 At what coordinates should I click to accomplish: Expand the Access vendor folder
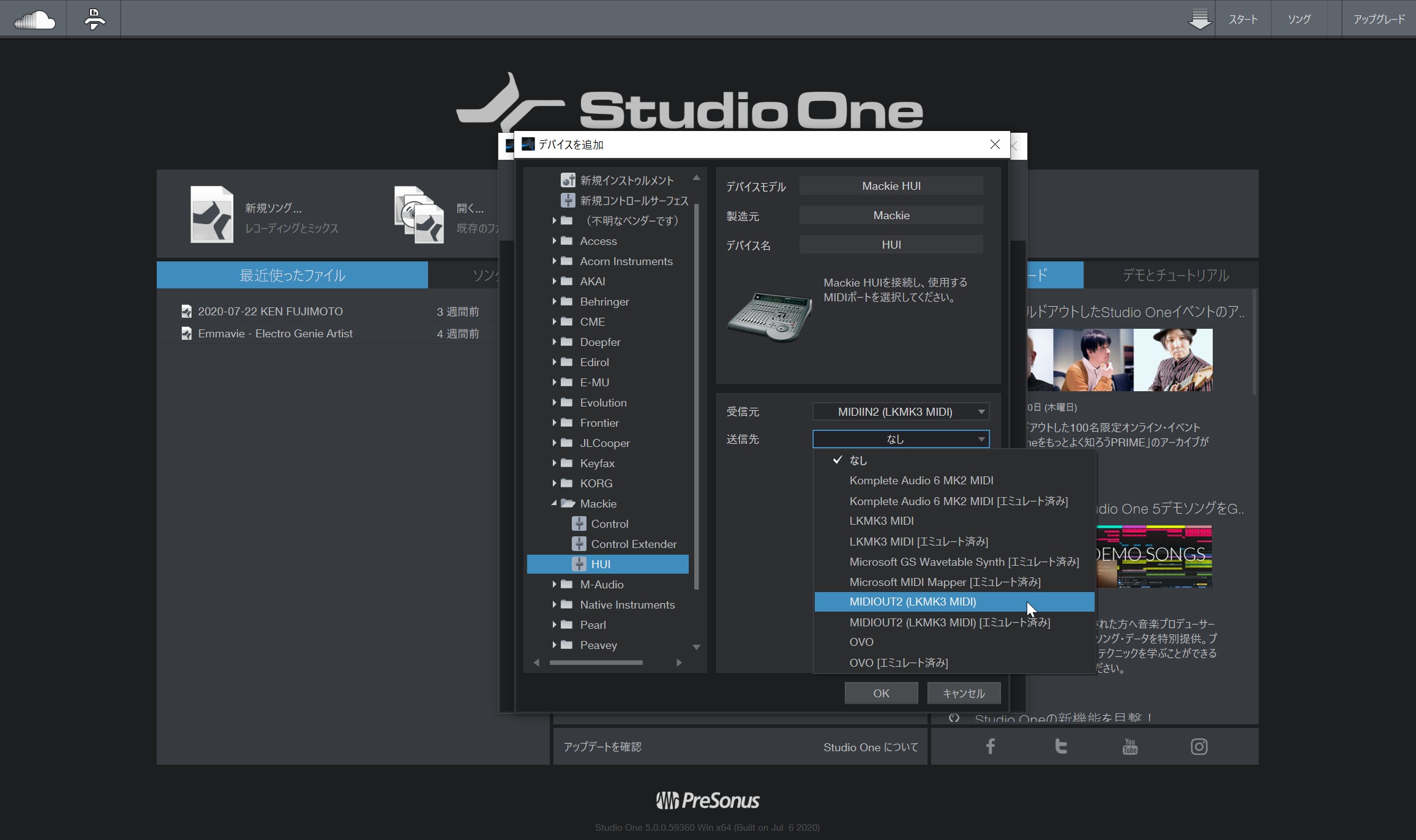(554, 241)
